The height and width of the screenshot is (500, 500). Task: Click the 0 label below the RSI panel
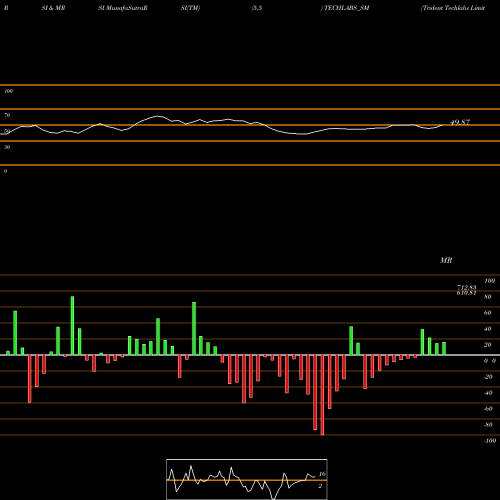click(5, 171)
